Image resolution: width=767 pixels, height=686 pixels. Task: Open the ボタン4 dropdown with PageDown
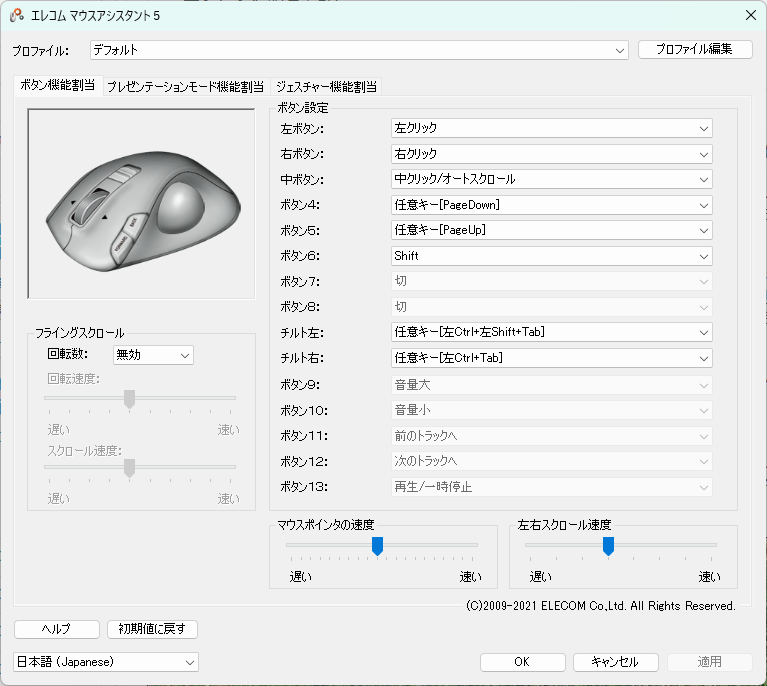coord(552,205)
